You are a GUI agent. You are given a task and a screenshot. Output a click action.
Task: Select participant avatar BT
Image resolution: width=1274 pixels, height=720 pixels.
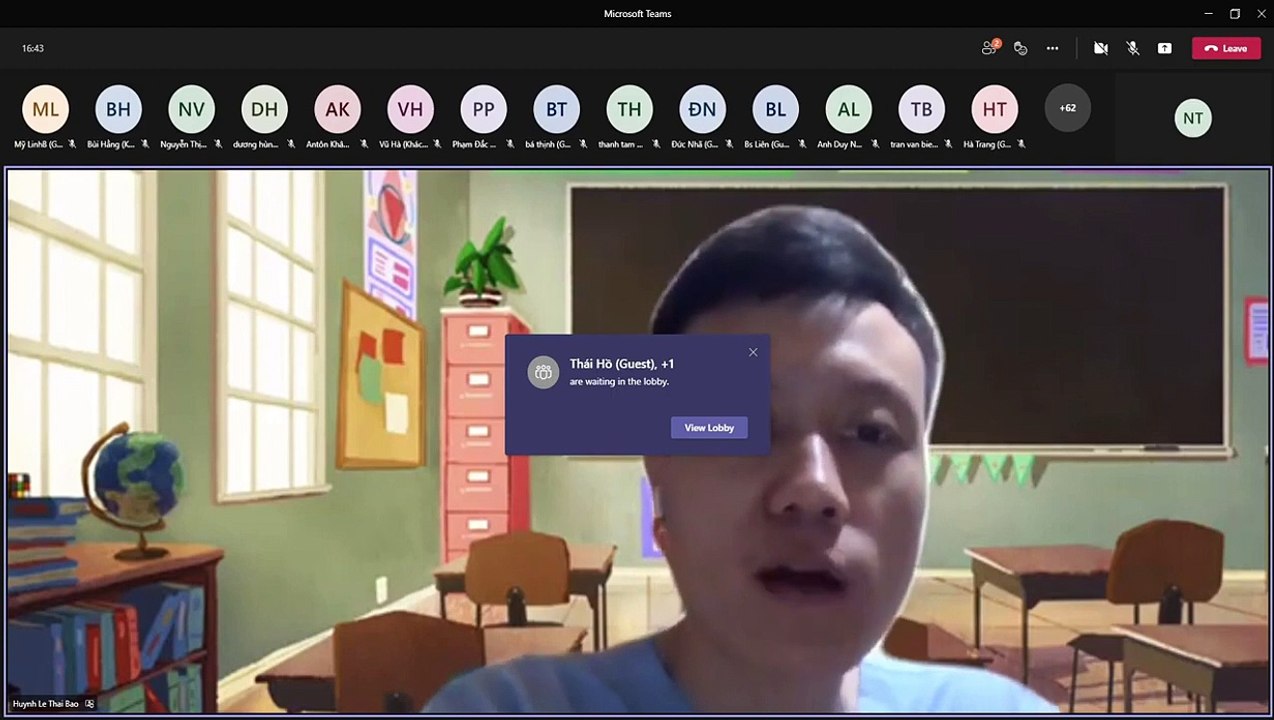[556, 110]
